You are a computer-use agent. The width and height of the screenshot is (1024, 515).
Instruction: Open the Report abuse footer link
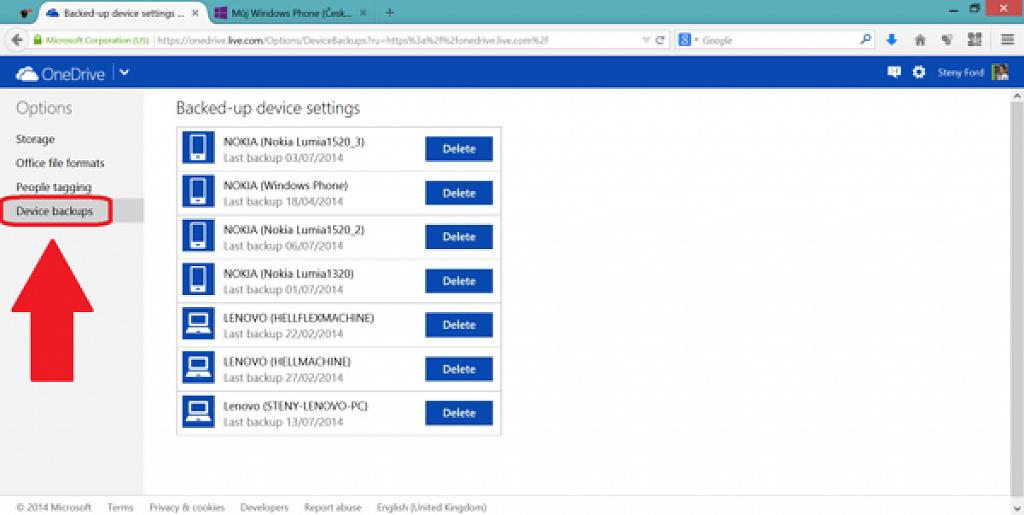[332, 507]
